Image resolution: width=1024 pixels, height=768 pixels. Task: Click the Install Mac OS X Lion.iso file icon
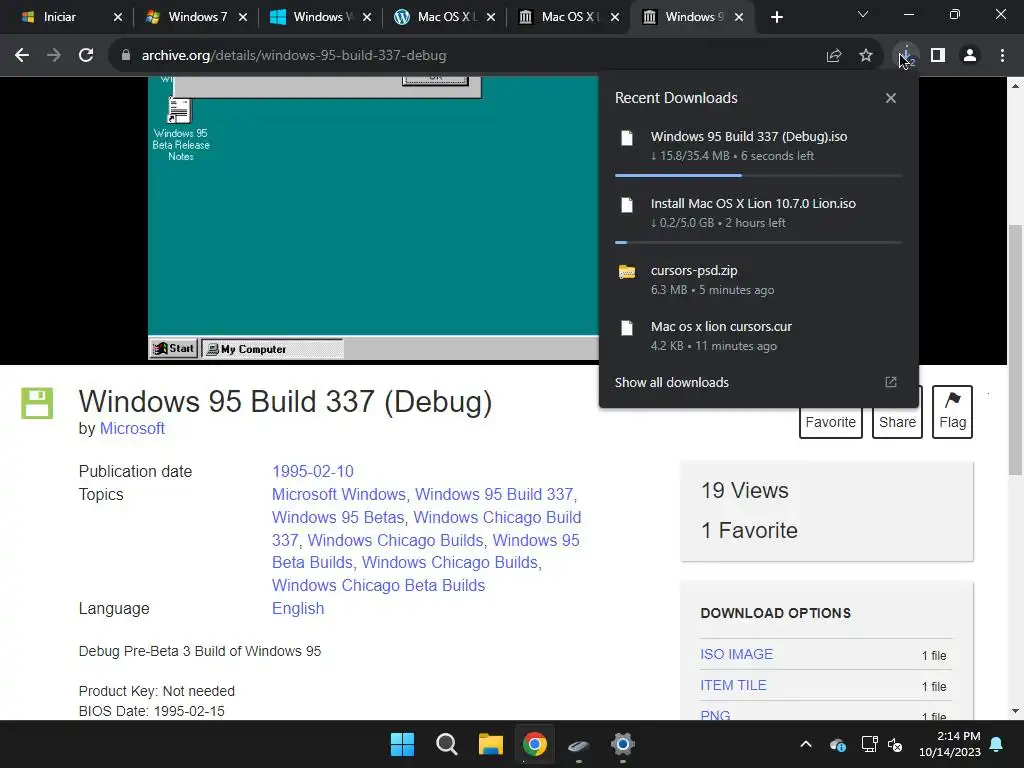[x=627, y=205]
